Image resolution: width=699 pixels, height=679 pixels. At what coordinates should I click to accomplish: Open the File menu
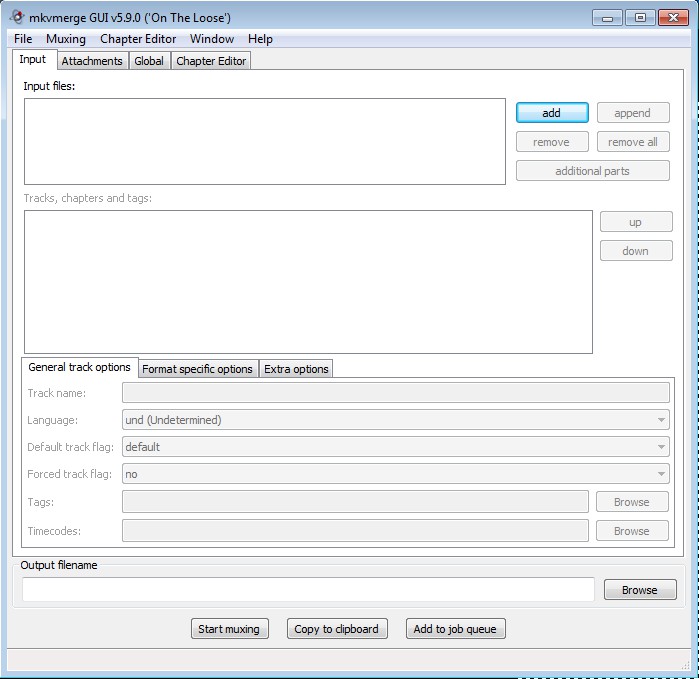pos(23,39)
